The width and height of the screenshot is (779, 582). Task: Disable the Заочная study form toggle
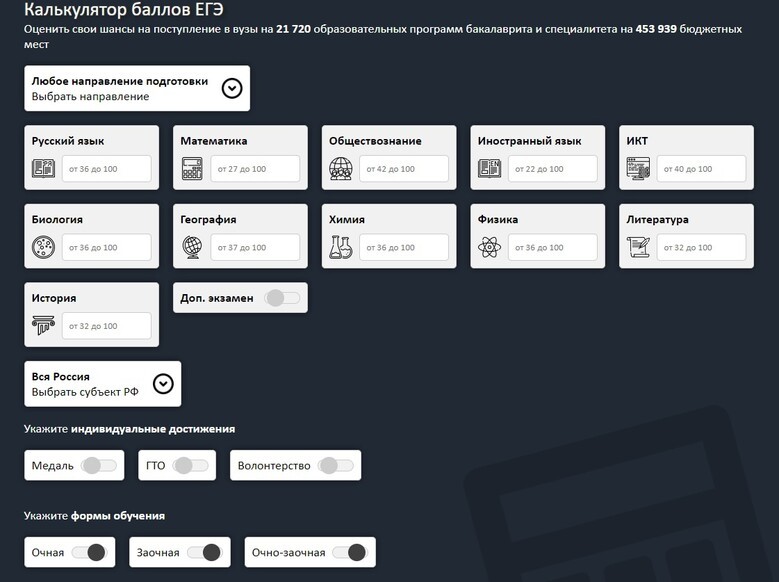[205, 552]
